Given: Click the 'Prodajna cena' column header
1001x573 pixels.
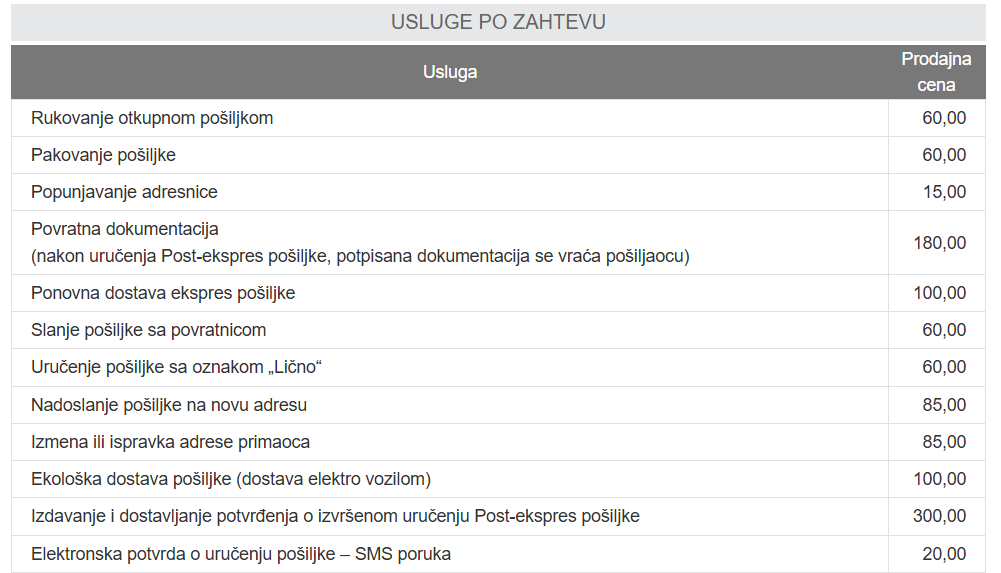Looking at the screenshot, I should 936,72.
